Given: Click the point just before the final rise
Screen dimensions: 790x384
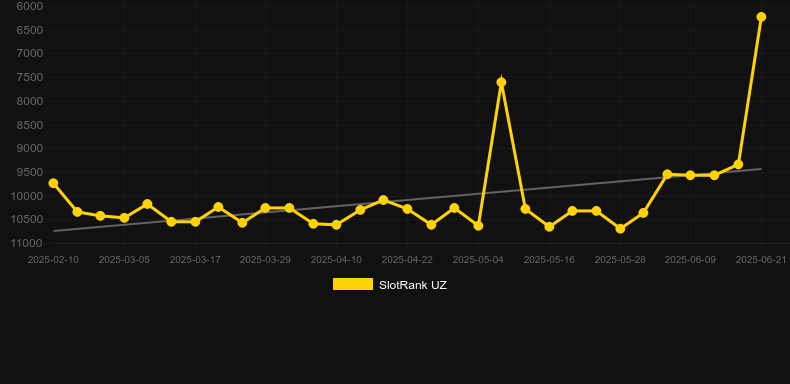Looking at the screenshot, I should tap(738, 164).
